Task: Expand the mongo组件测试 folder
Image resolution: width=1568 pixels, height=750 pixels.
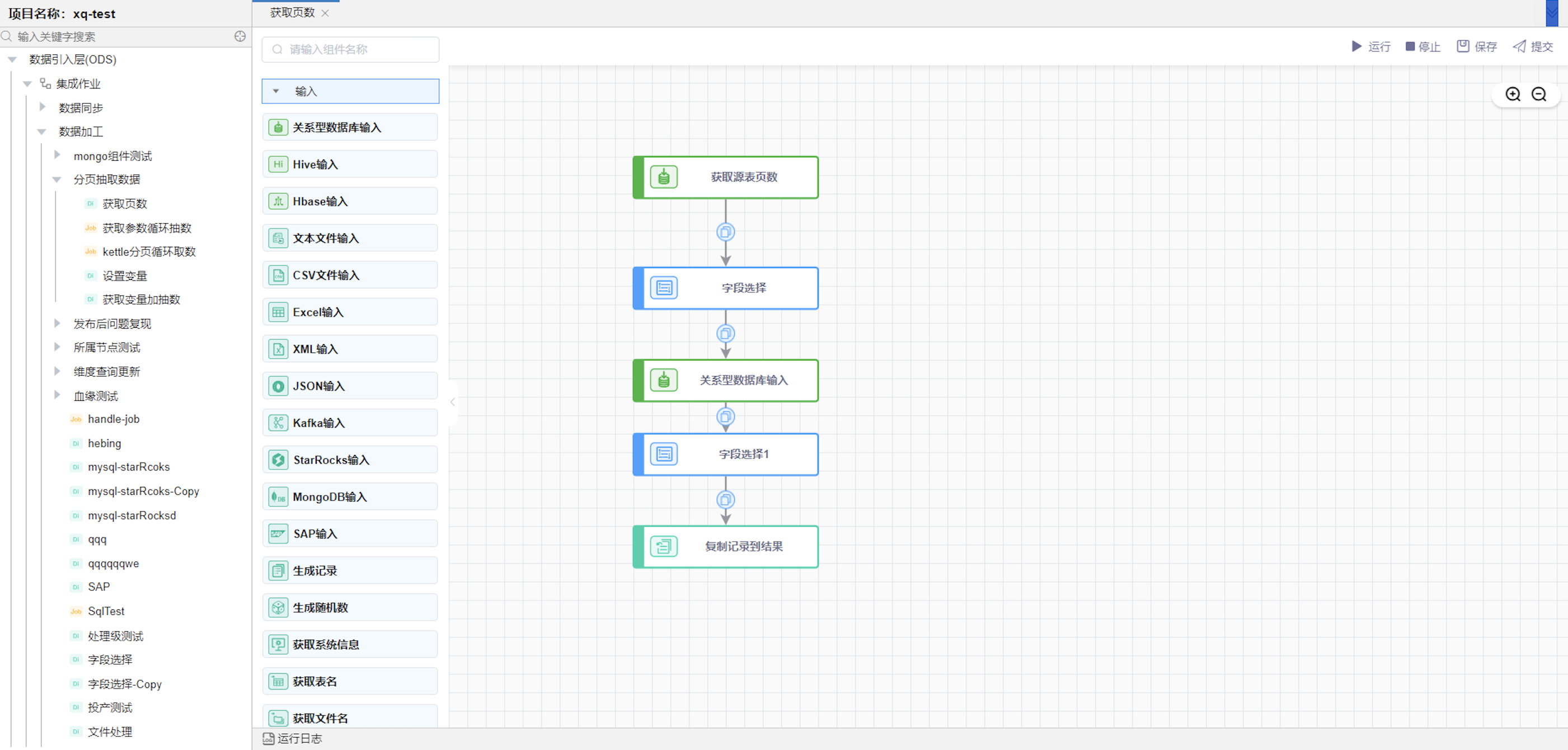Action: tap(57, 155)
